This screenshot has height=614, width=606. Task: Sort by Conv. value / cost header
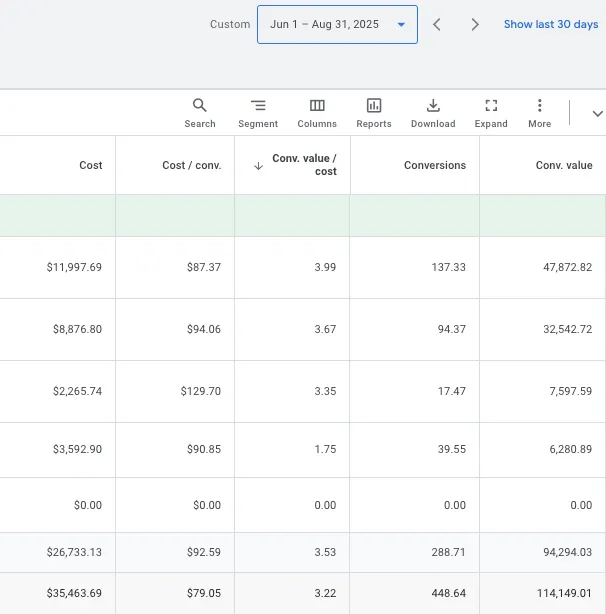(x=305, y=165)
